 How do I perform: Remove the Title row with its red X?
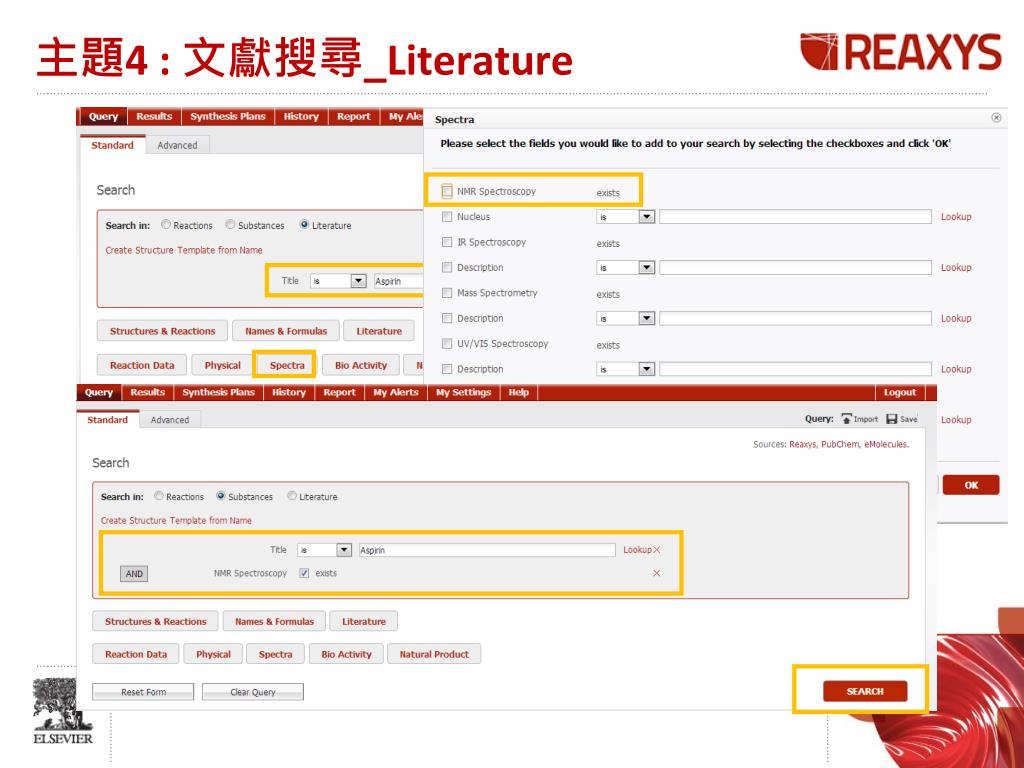(657, 550)
